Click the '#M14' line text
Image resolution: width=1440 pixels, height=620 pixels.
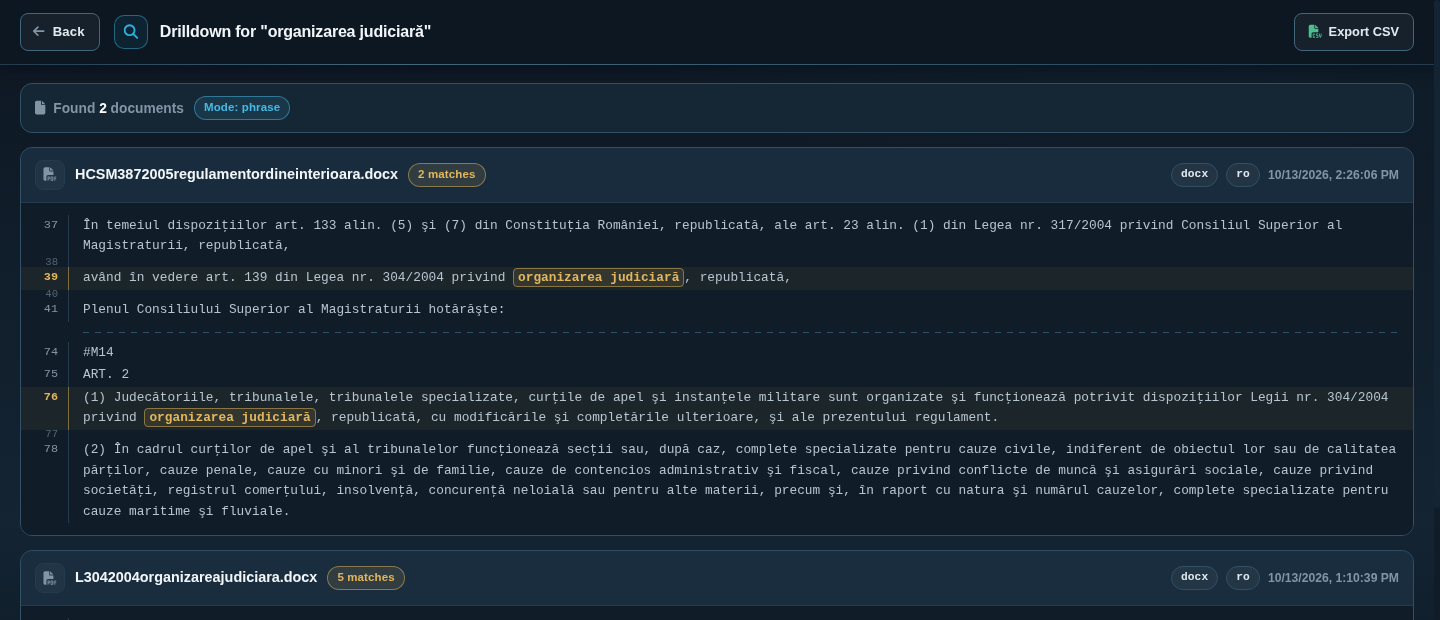[x=98, y=353]
